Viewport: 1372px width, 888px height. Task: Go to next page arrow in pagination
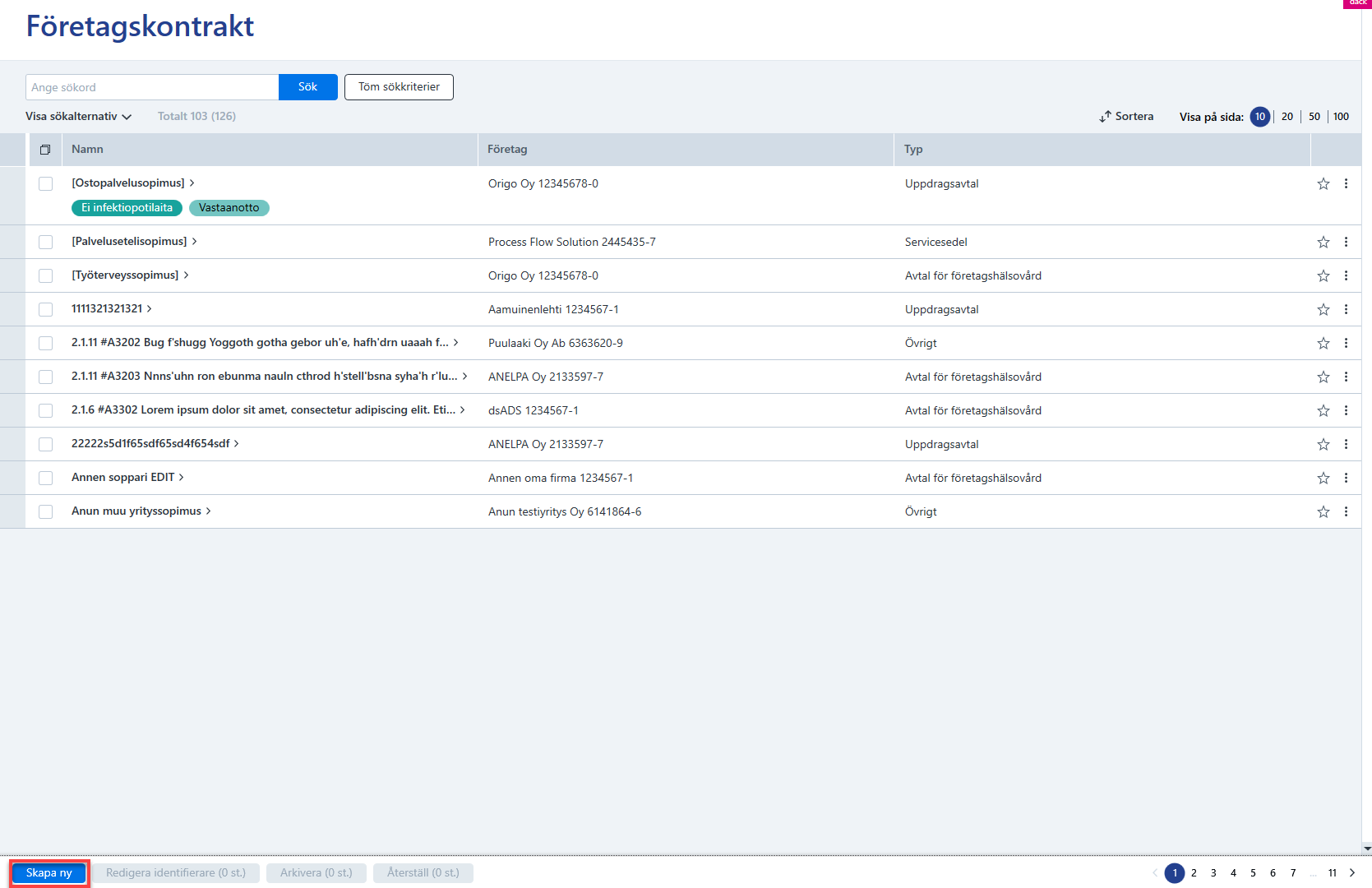1352,873
